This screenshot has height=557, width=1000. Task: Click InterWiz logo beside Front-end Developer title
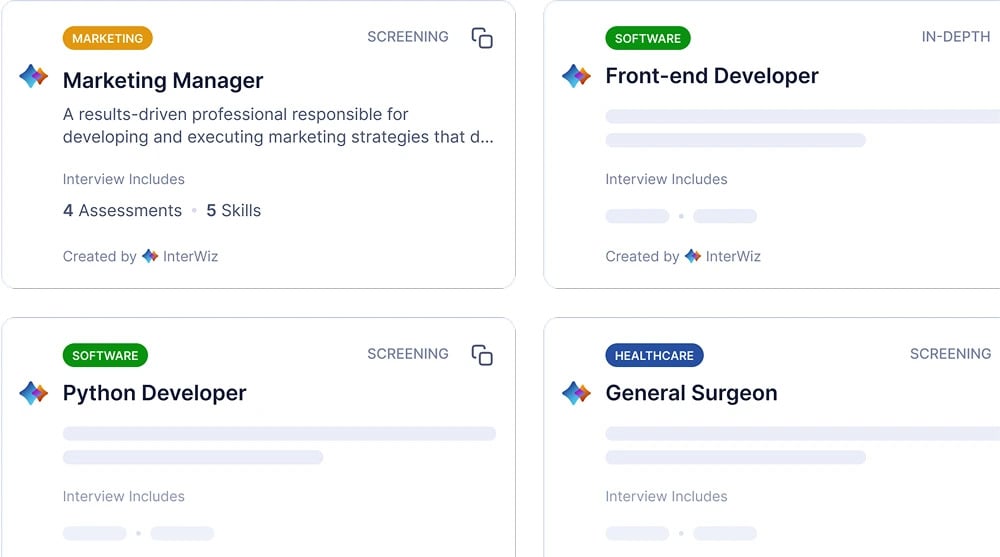[577, 76]
